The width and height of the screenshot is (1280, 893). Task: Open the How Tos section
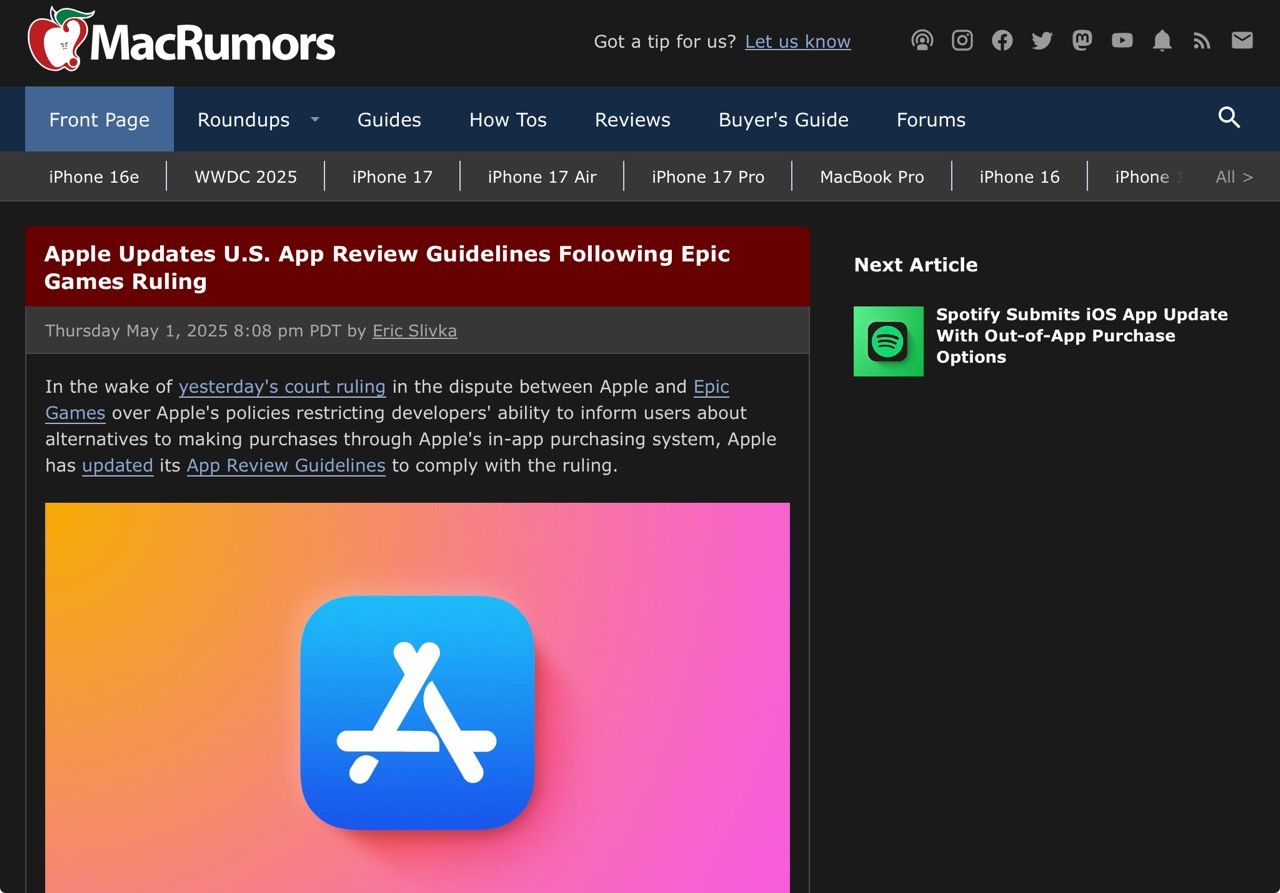coord(508,119)
